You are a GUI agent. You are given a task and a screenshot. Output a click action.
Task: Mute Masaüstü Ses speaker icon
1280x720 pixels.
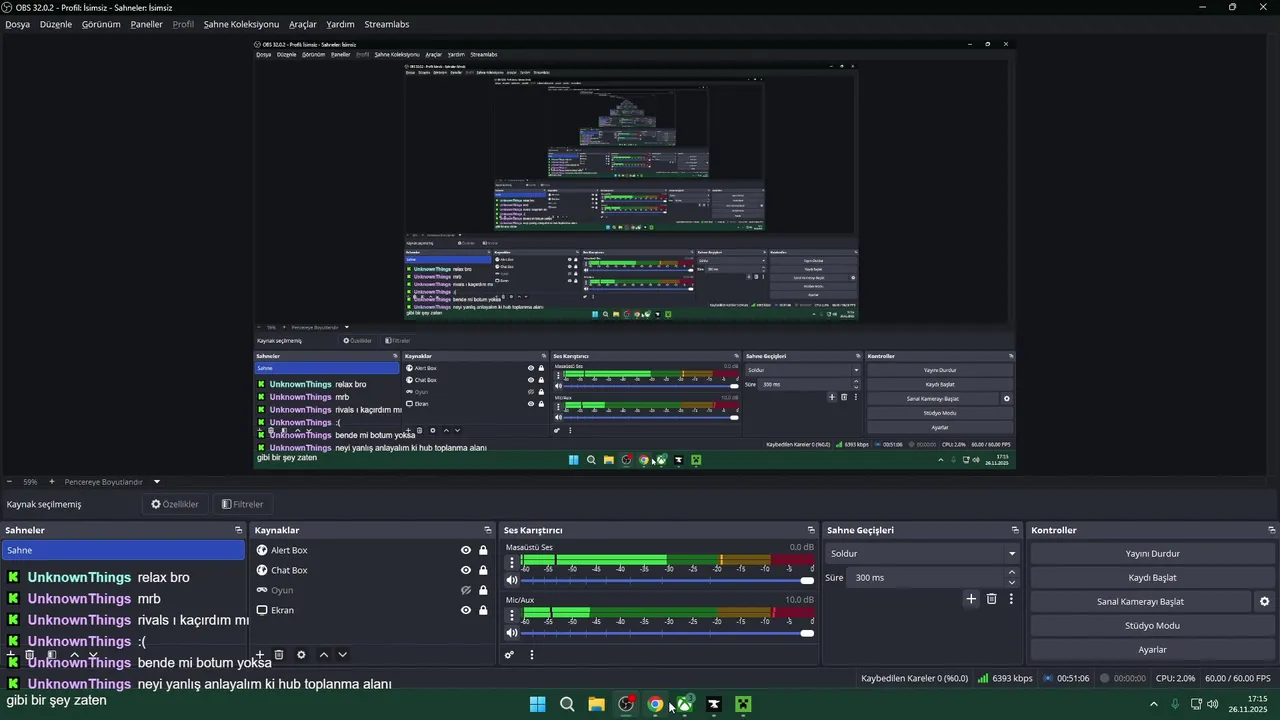[512, 580]
